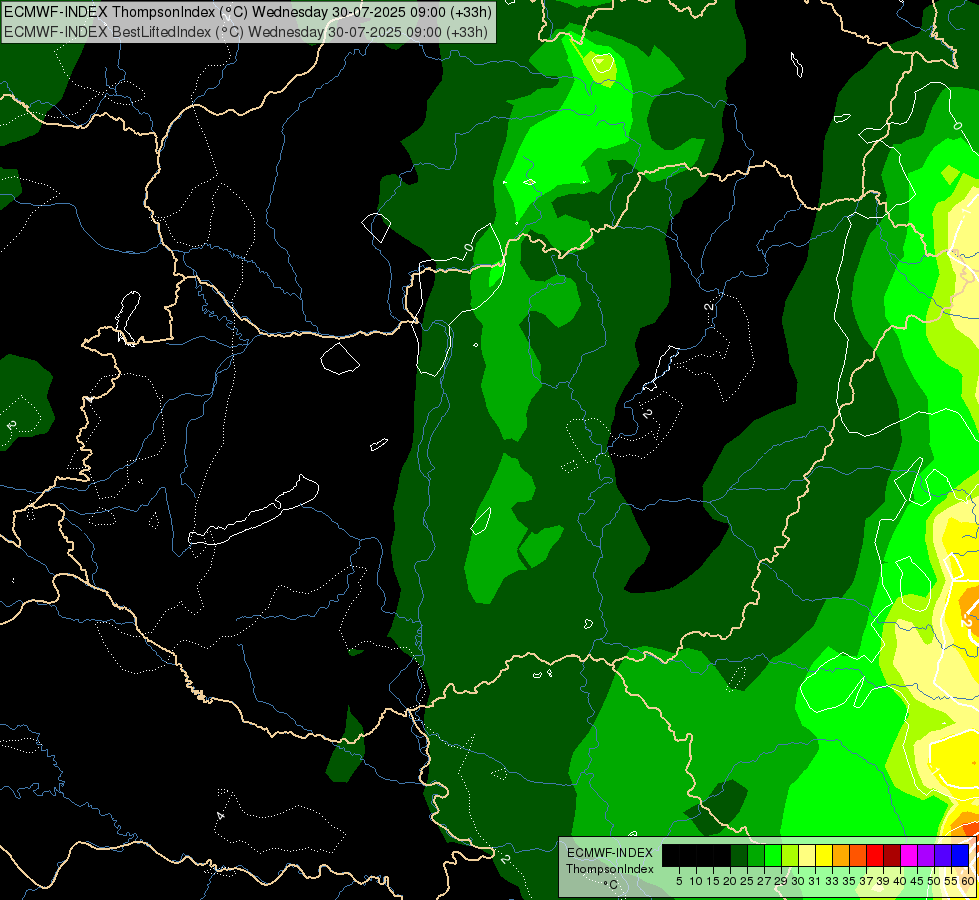This screenshot has width=979, height=900.
Task: Click the legend tick value '25'
Action: click(x=747, y=881)
